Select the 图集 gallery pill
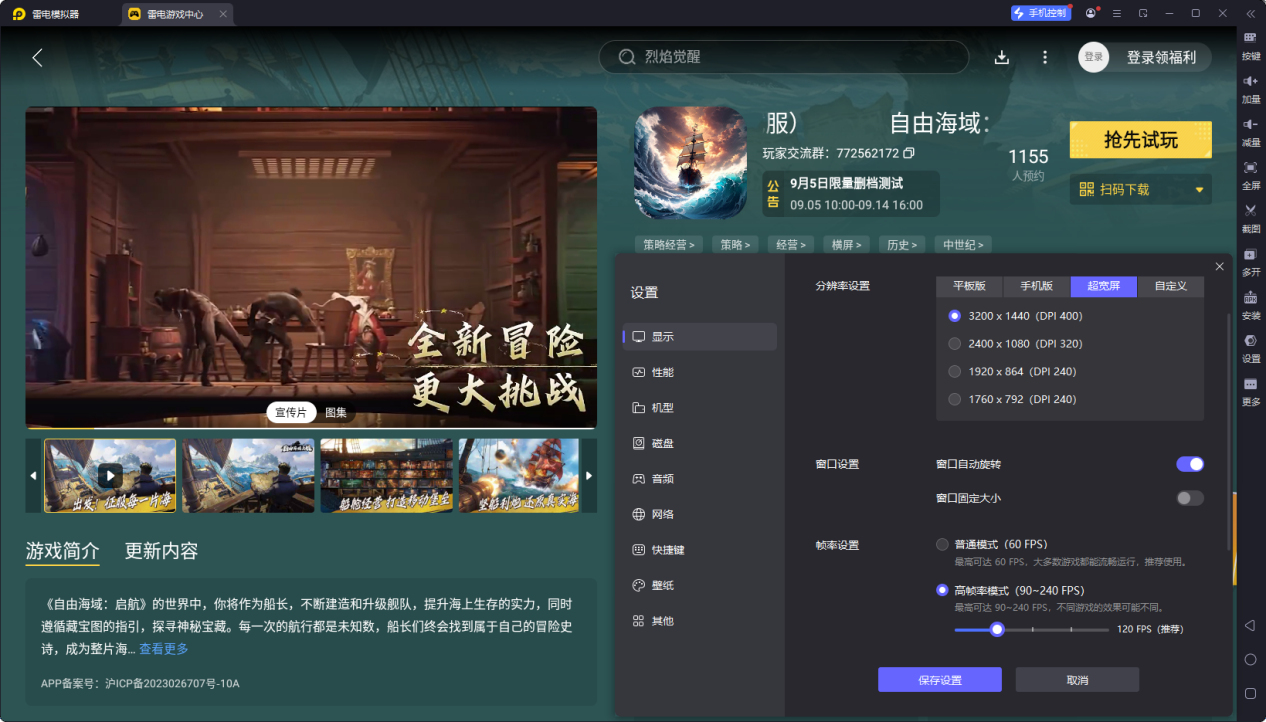The width and height of the screenshot is (1266, 722). click(336, 413)
